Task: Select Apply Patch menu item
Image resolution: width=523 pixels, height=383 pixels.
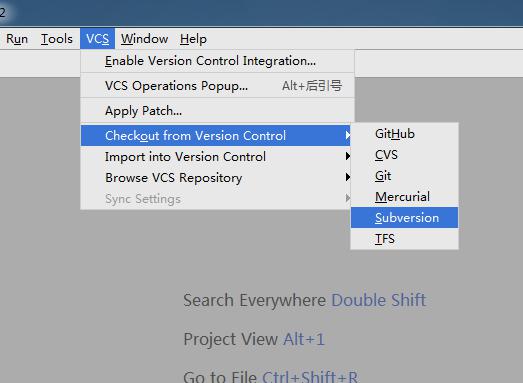Action: tap(217, 111)
